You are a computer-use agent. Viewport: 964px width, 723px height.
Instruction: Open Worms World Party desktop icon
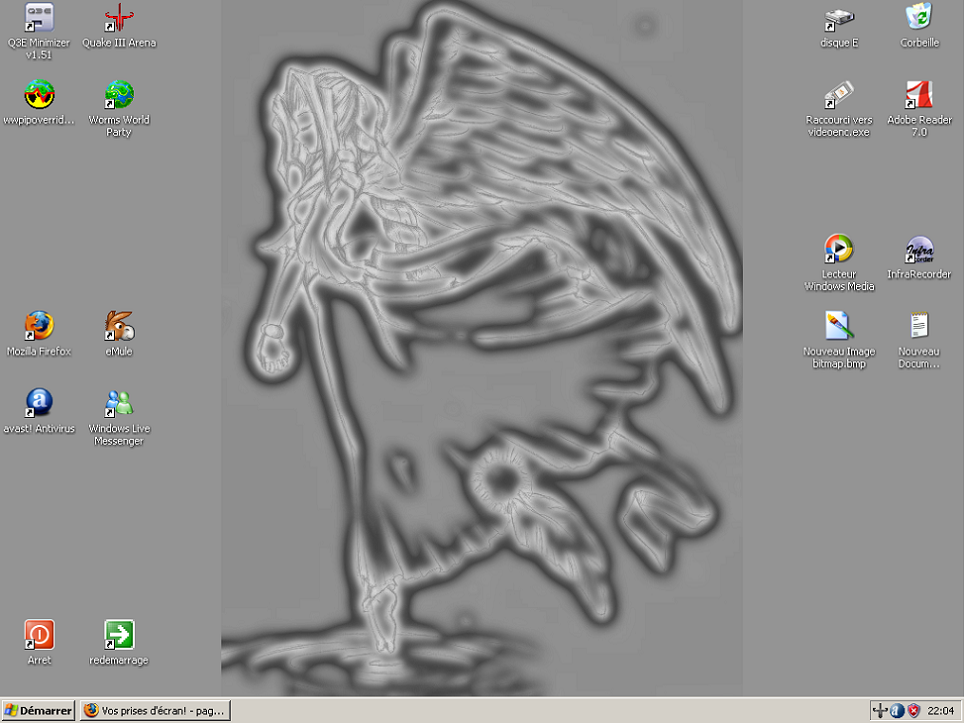coord(119,95)
